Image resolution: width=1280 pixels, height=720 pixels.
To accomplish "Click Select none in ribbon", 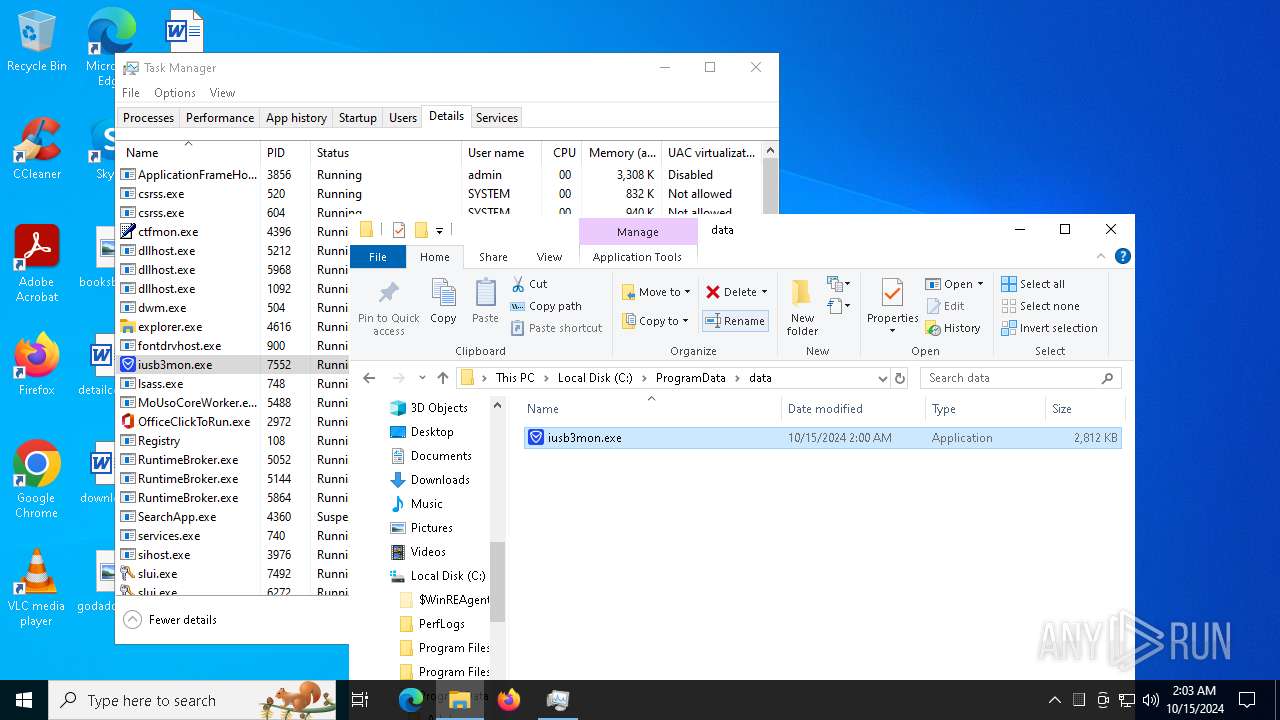I will pyautogui.click(x=1040, y=306).
